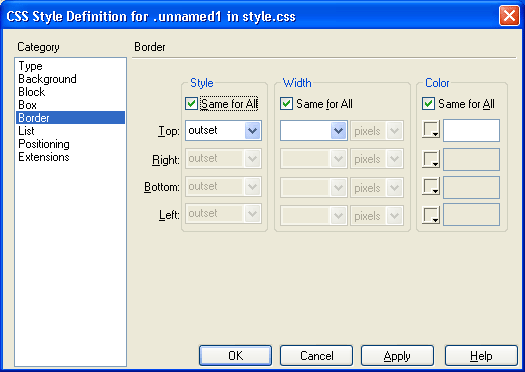Open the Left border color picker swatch

click(x=431, y=215)
